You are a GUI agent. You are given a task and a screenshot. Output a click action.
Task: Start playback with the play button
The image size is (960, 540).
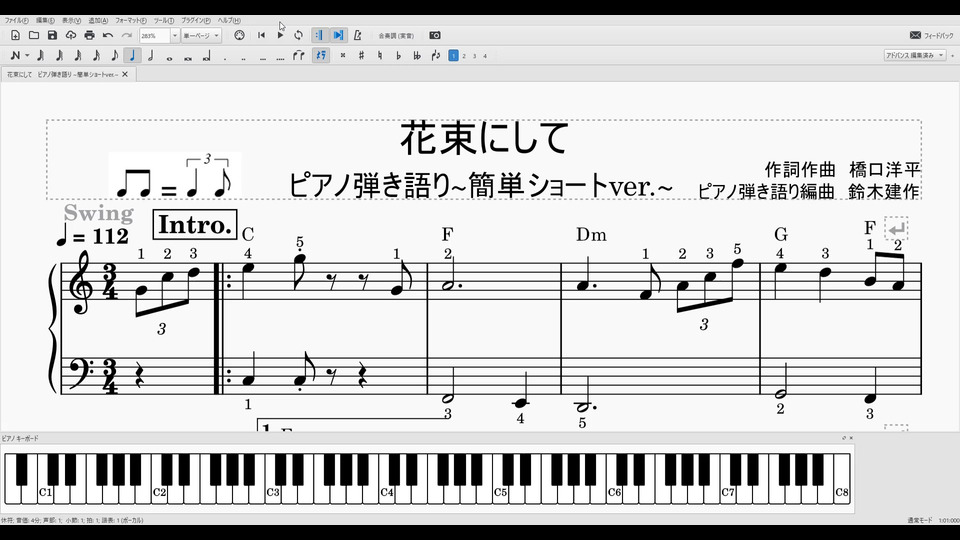pyautogui.click(x=280, y=36)
